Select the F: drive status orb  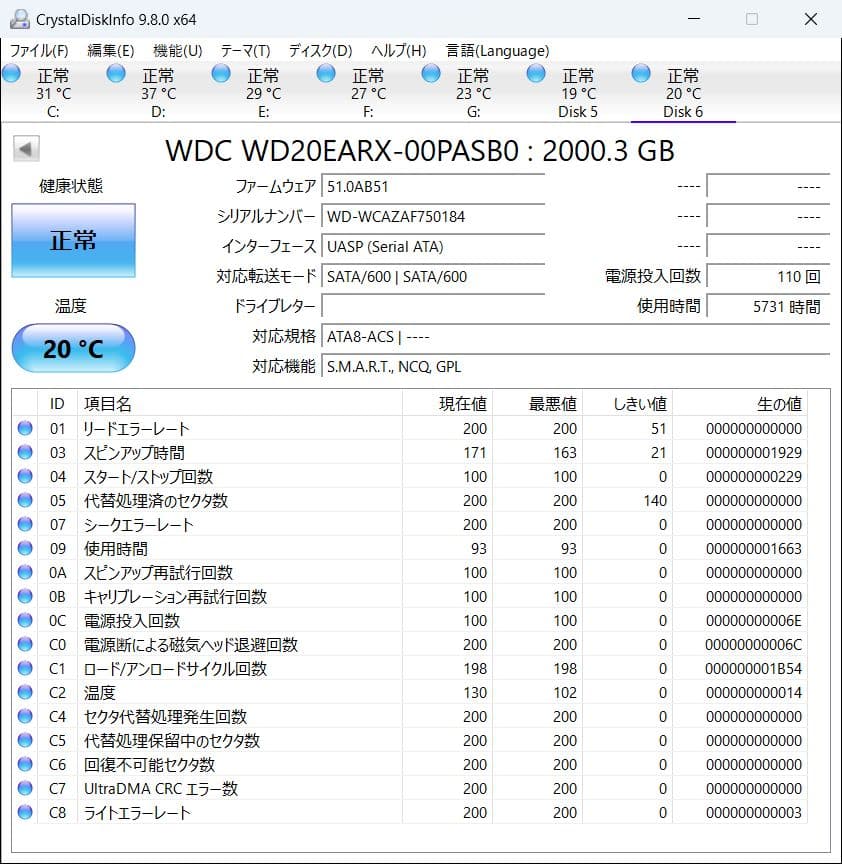(x=326, y=73)
